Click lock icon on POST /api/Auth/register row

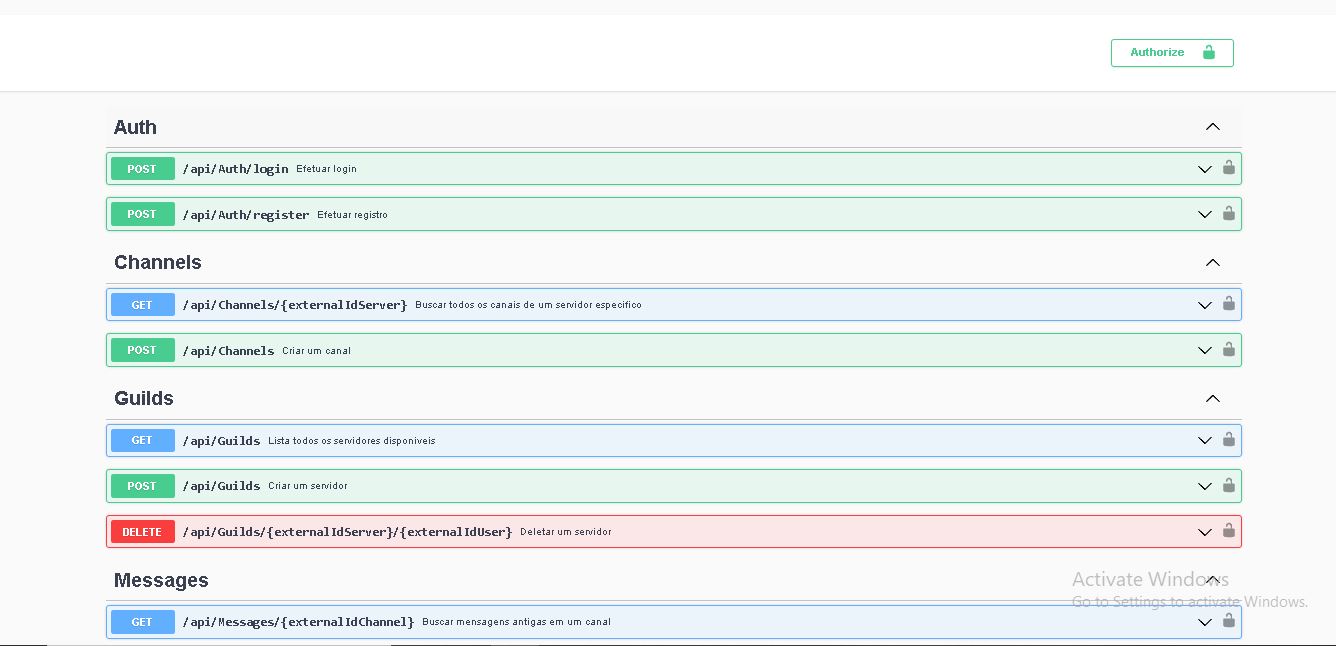click(1229, 213)
